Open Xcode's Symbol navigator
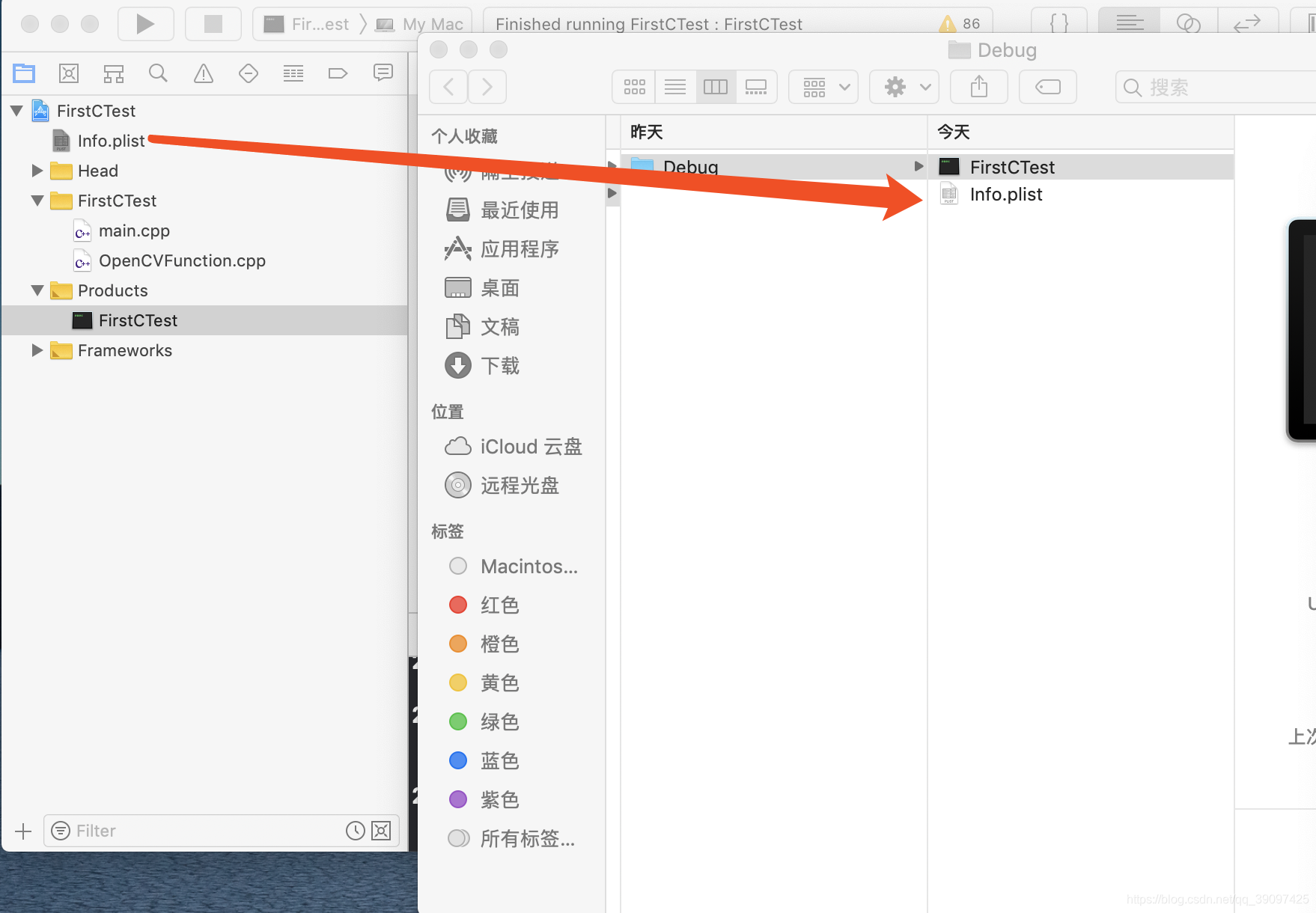 113,73
